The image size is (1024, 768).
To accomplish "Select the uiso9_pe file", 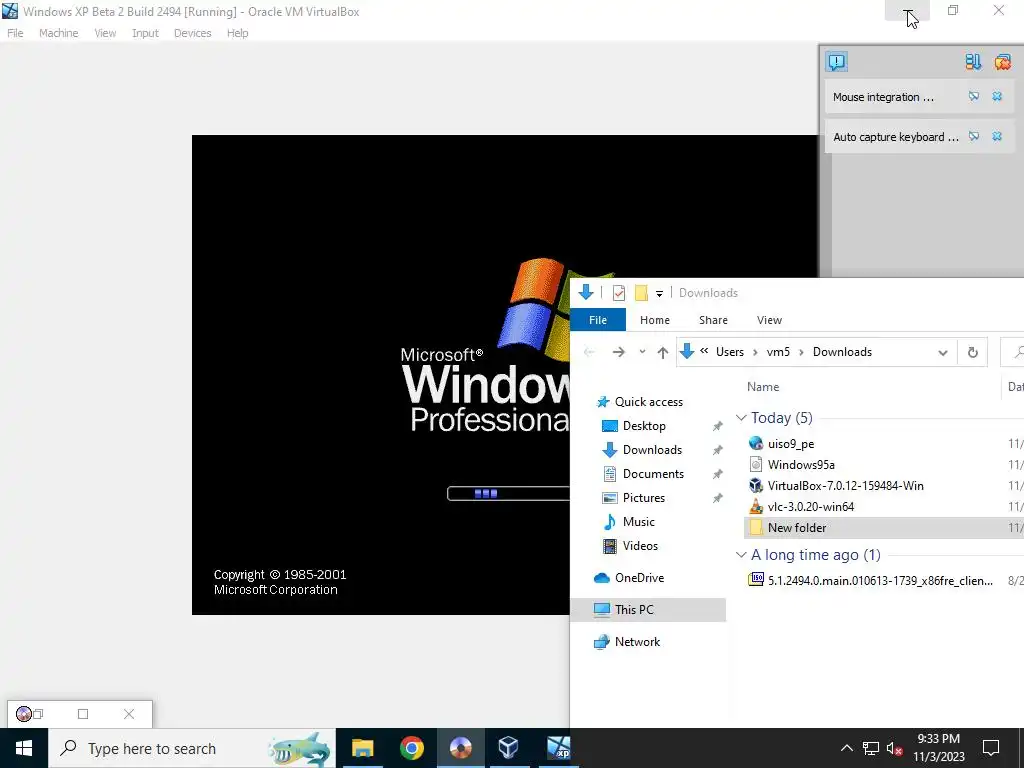I will (790, 443).
